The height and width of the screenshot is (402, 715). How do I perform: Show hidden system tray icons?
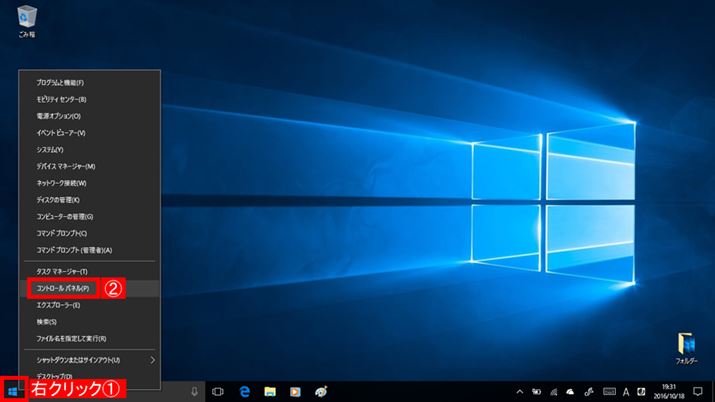click(519, 391)
